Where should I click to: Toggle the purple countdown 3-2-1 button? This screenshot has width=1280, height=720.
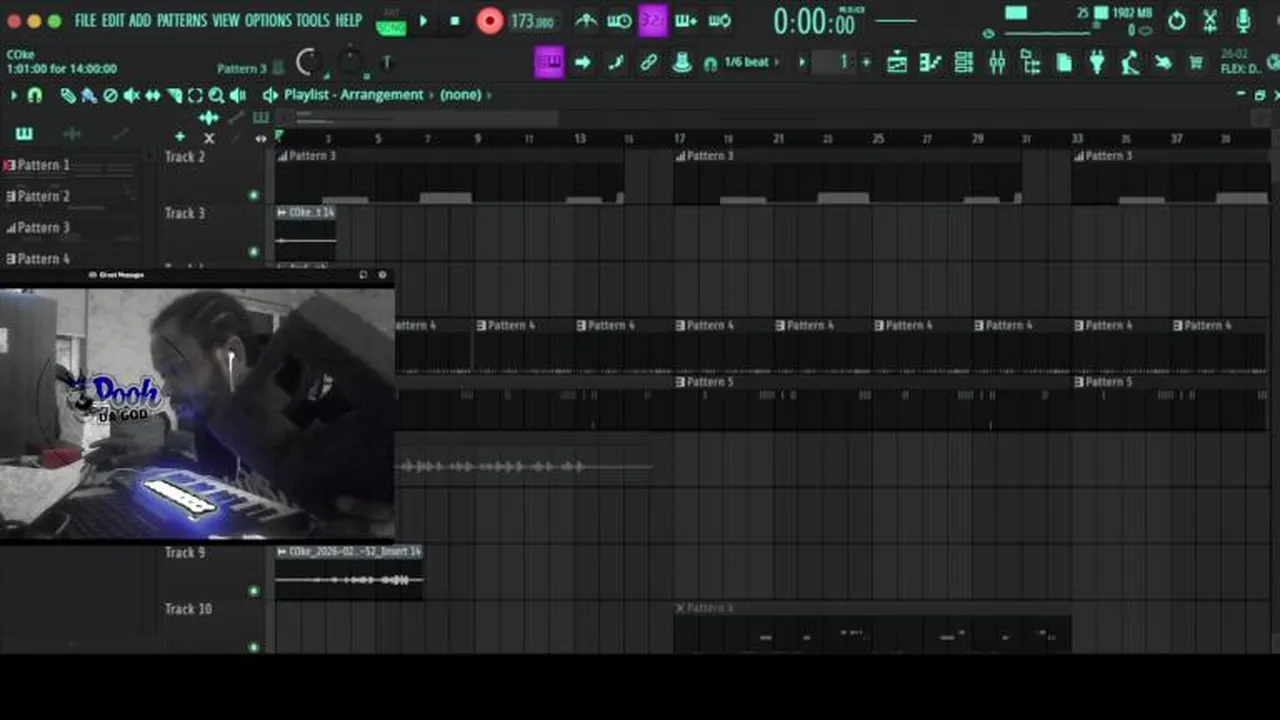click(x=652, y=20)
